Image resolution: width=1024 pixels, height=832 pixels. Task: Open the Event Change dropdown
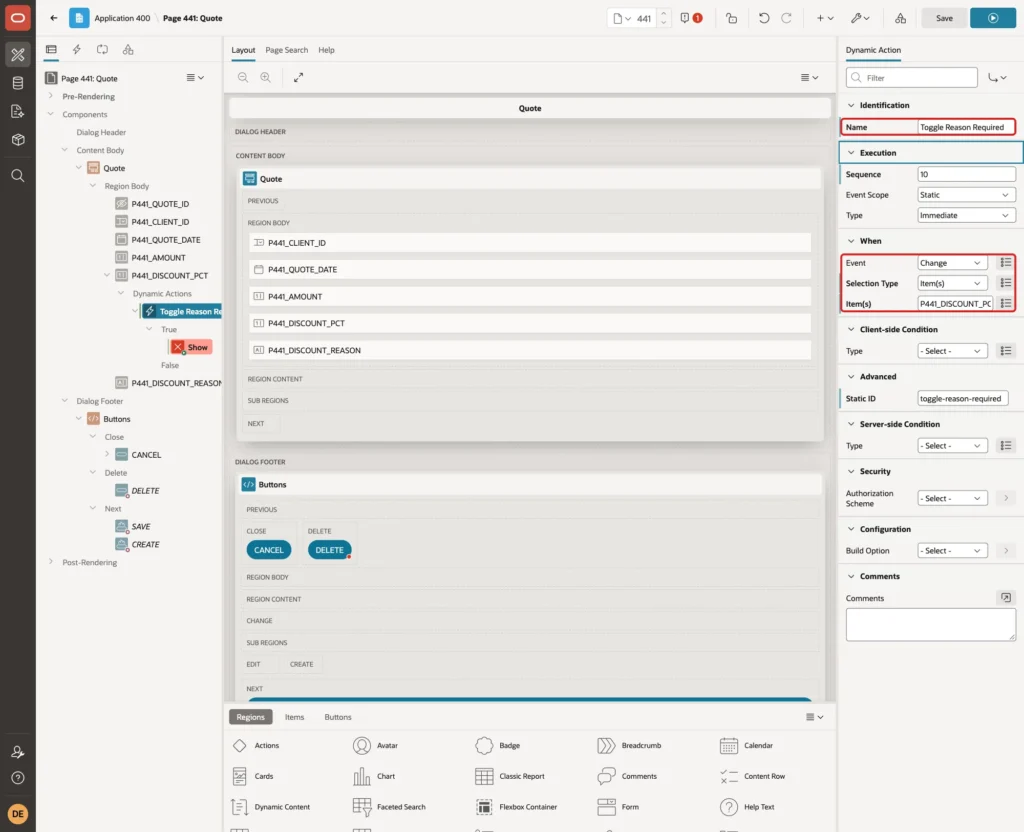tap(952, 263)
